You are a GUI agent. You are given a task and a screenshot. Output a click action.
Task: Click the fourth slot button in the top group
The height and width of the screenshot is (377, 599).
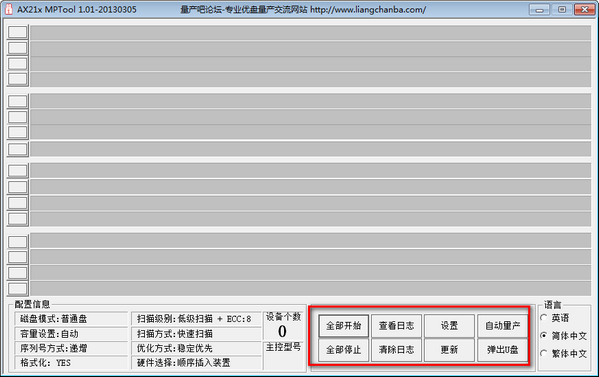point(18,79)
